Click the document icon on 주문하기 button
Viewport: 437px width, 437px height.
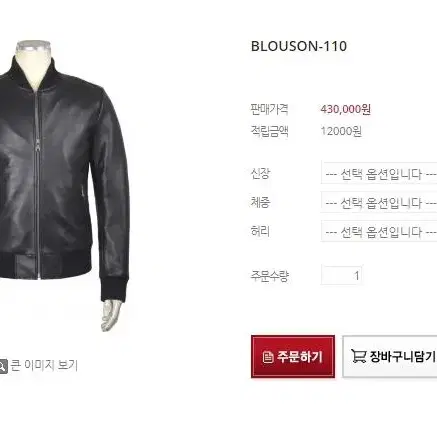[268, 357]
